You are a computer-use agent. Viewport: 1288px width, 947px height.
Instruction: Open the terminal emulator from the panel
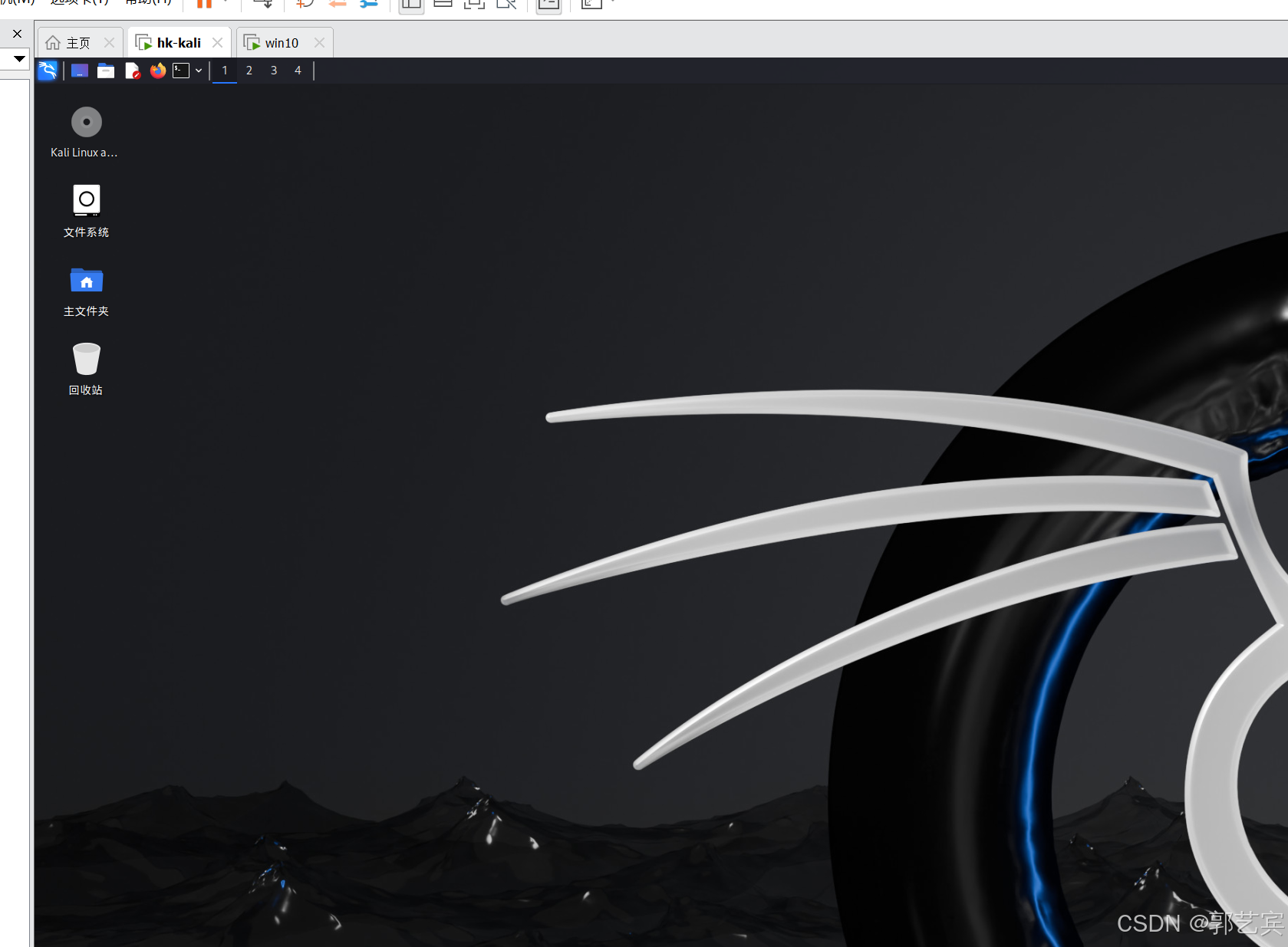pyautogui.click(x=181, y=71)
